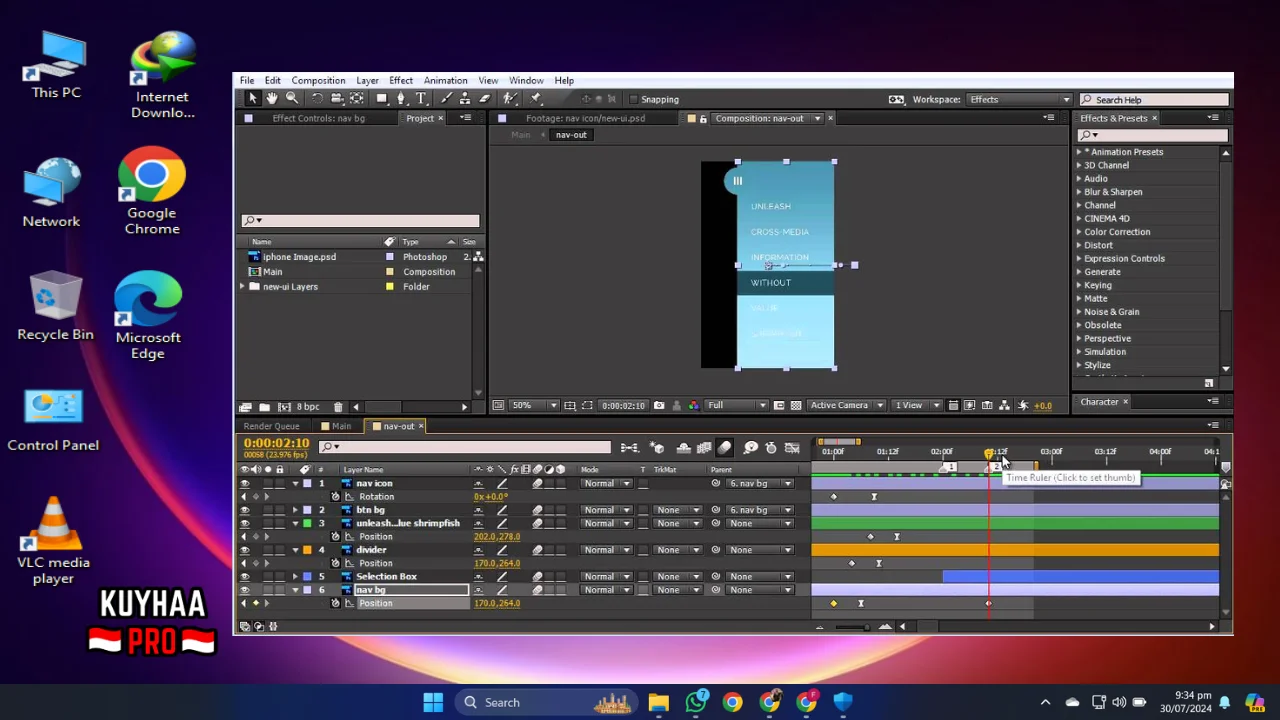The image size is (1280, 720).
Task: Open the Layer menu
Action: [367, 80]
